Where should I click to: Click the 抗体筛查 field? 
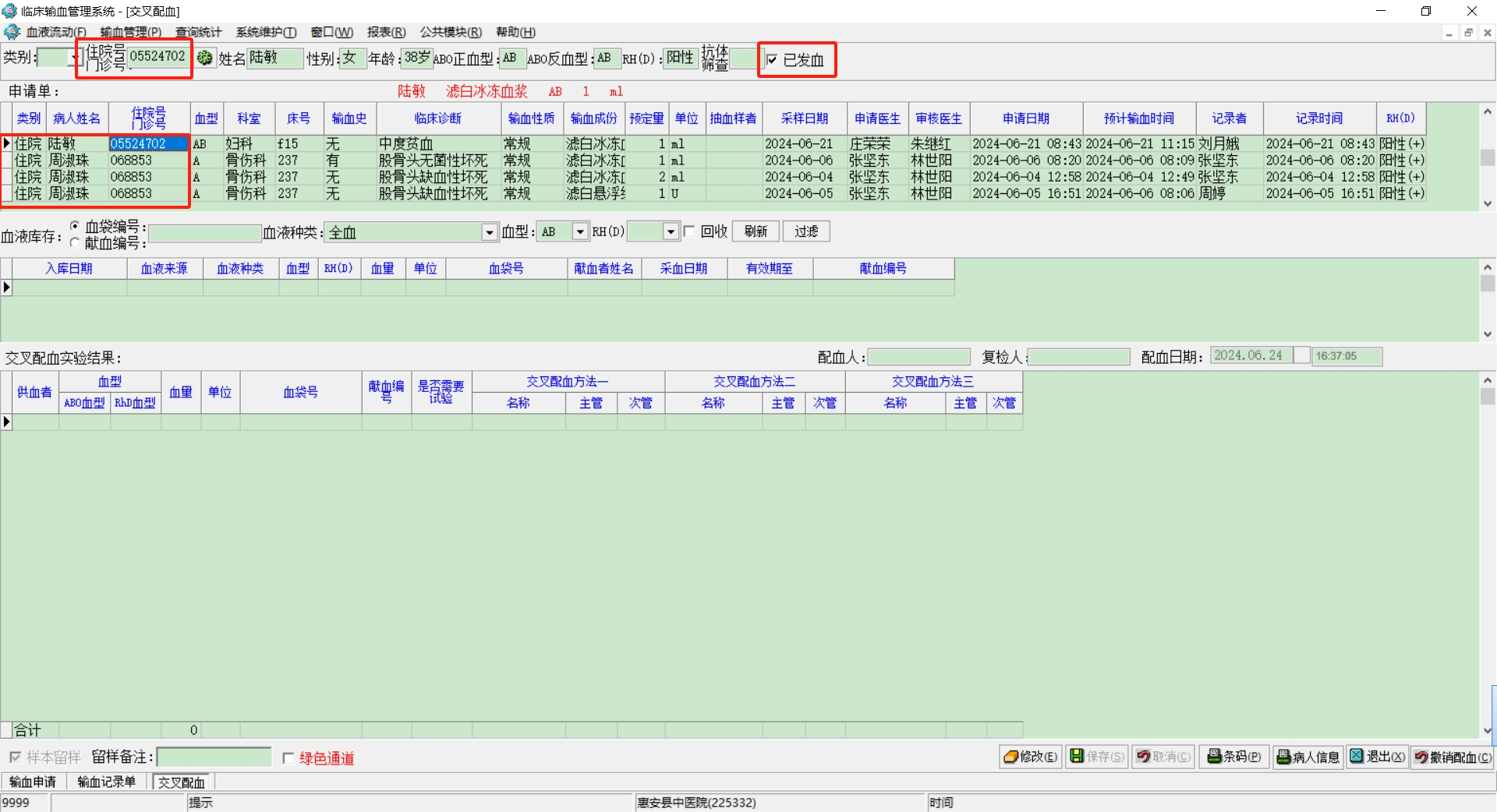pos(744,58)
